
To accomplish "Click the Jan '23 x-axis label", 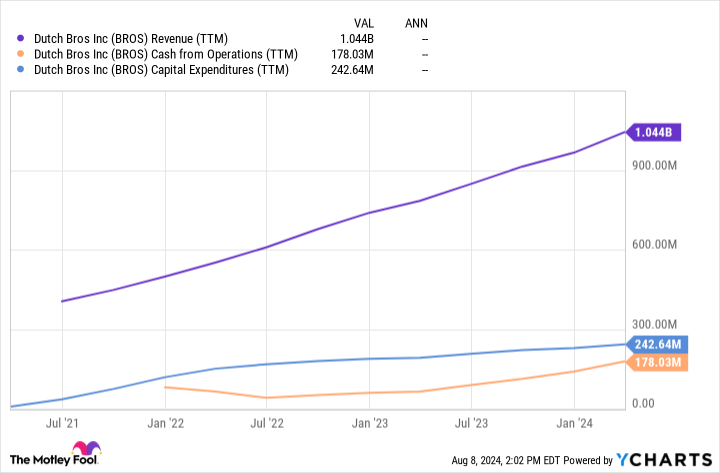I will click(x=370, y=423).
